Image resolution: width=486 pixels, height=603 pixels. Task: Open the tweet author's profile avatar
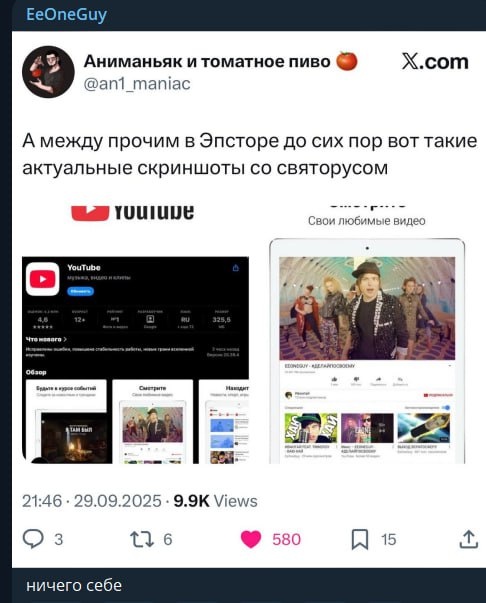click(x=48, y=72)
